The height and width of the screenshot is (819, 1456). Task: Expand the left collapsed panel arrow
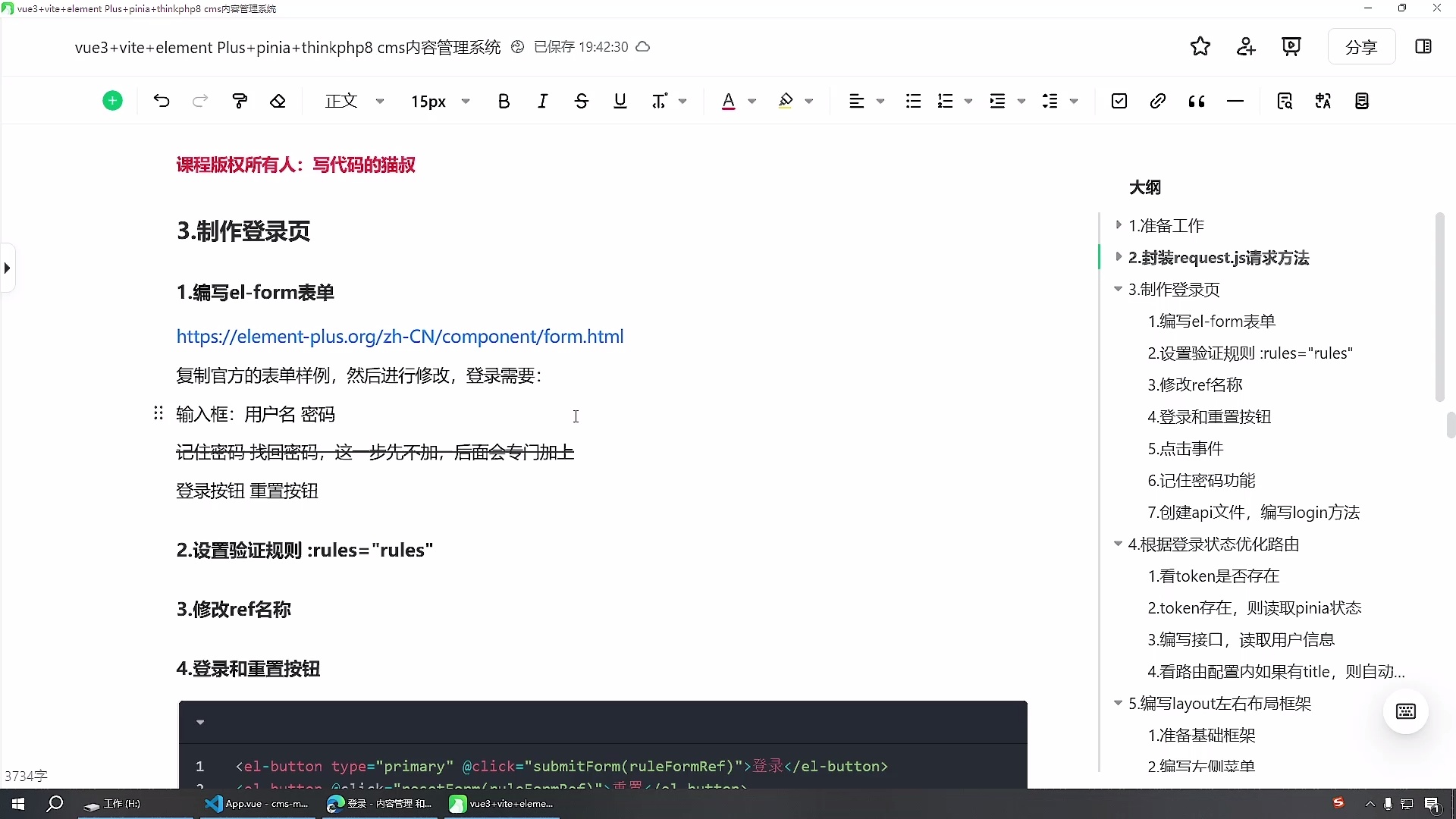point(7,268)
